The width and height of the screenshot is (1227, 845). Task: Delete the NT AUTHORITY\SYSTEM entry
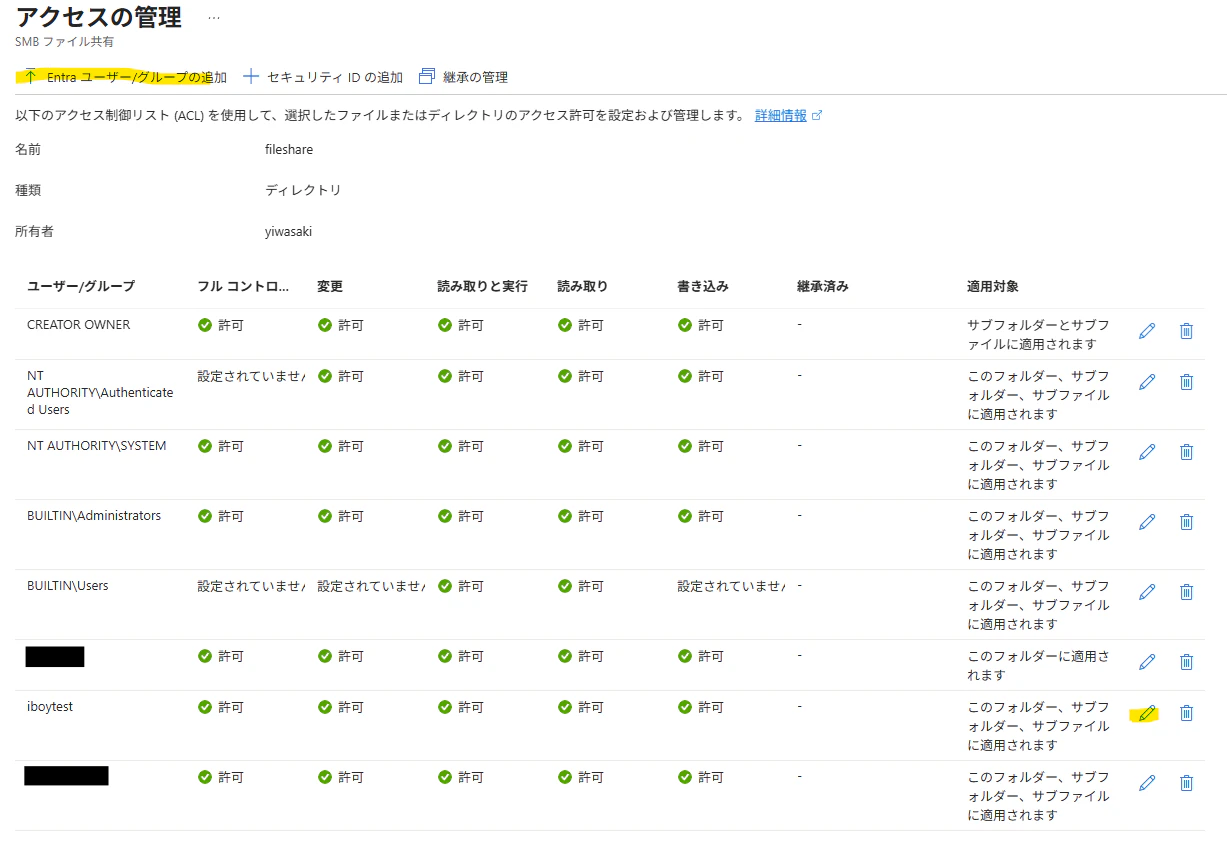tap(1186, 452)
